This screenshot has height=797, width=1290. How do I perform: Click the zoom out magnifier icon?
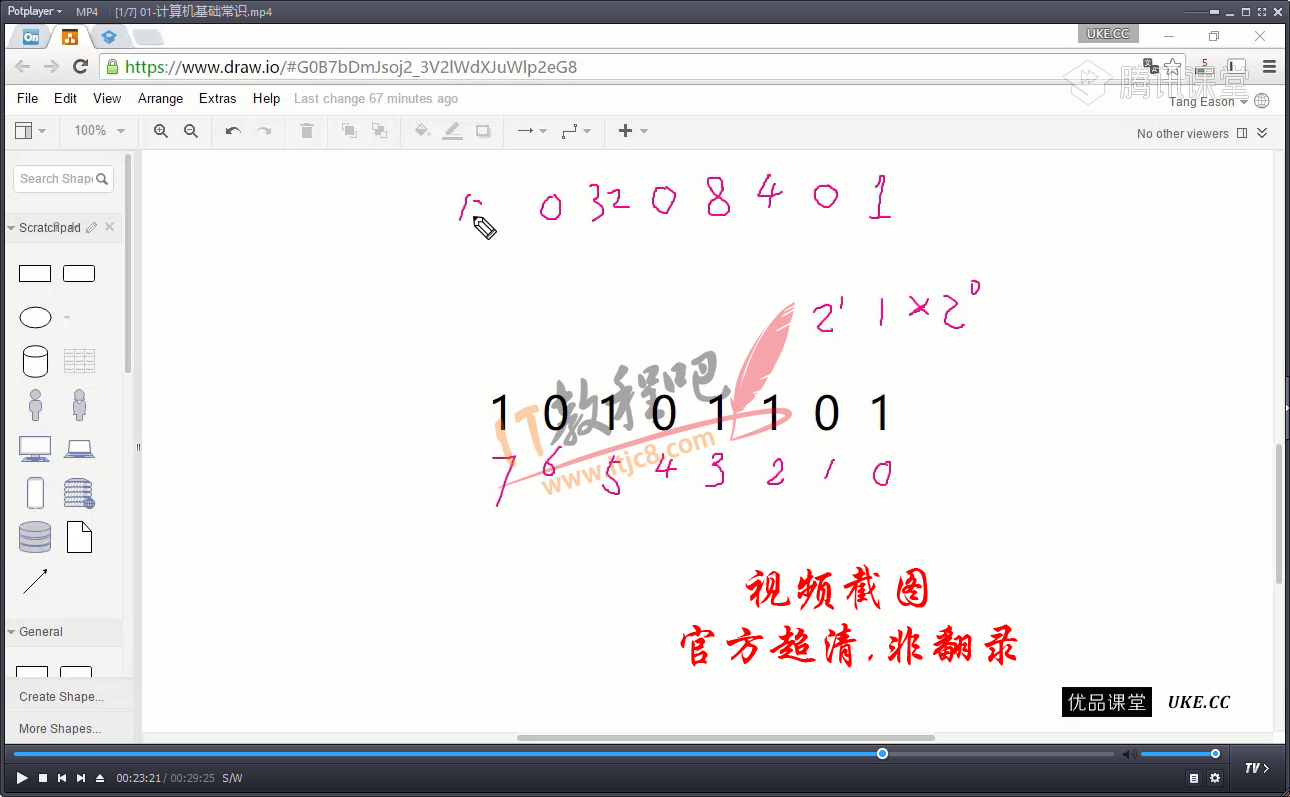[x=191, y=131]
